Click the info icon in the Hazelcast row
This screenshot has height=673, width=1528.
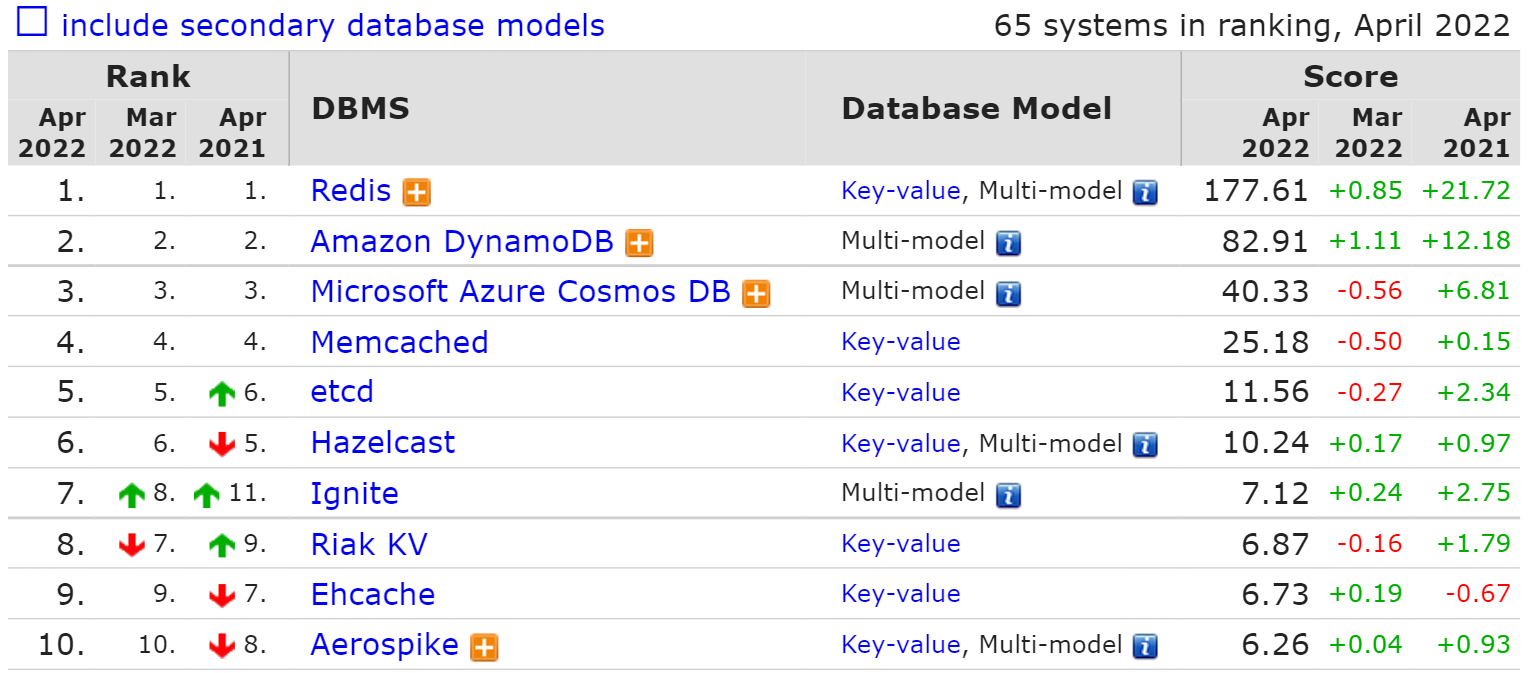click(x=1145, y=445)
